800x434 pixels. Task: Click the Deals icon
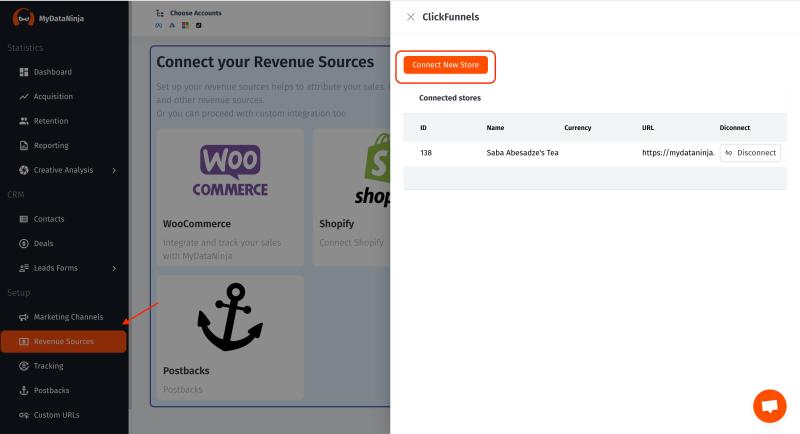(23, 243)
